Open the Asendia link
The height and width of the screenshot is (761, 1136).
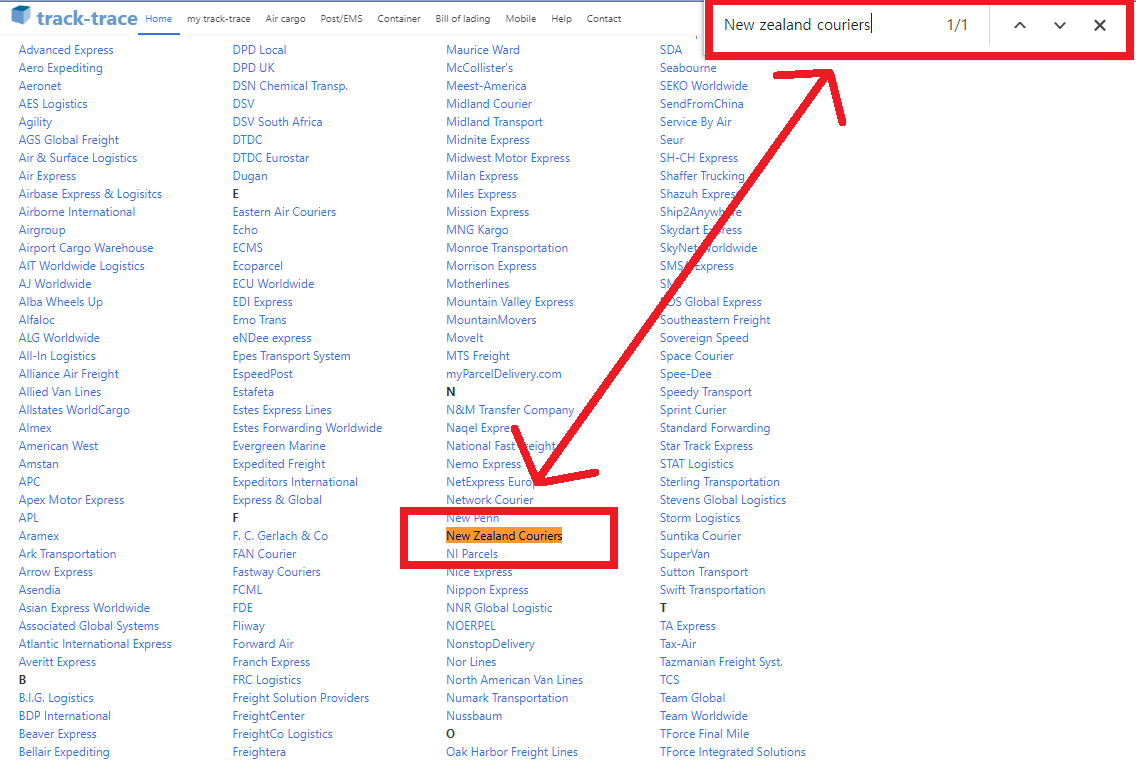pyautogui.click(x=40, y=591)
